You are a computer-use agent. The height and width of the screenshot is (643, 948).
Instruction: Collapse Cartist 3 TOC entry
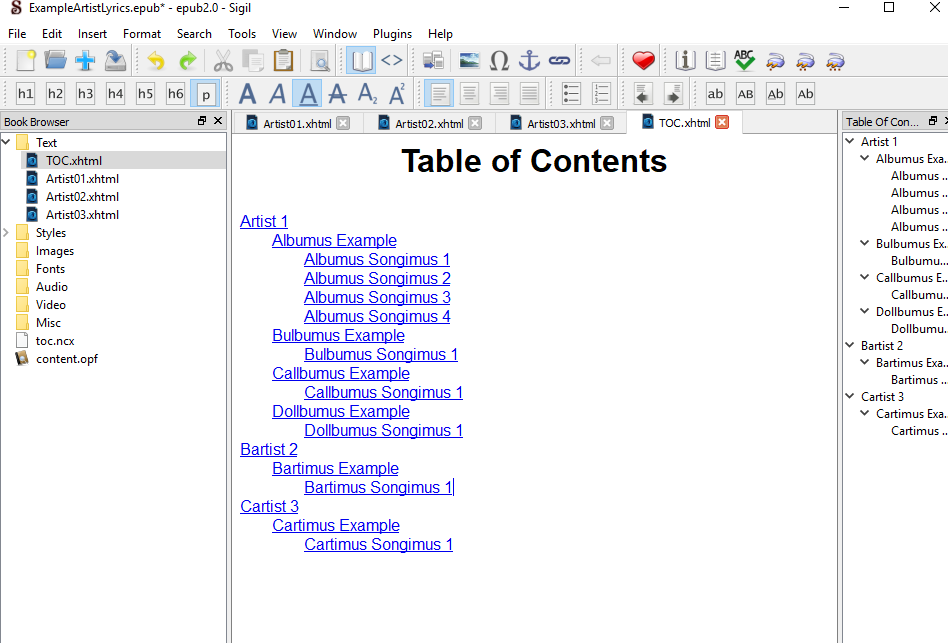850,396
